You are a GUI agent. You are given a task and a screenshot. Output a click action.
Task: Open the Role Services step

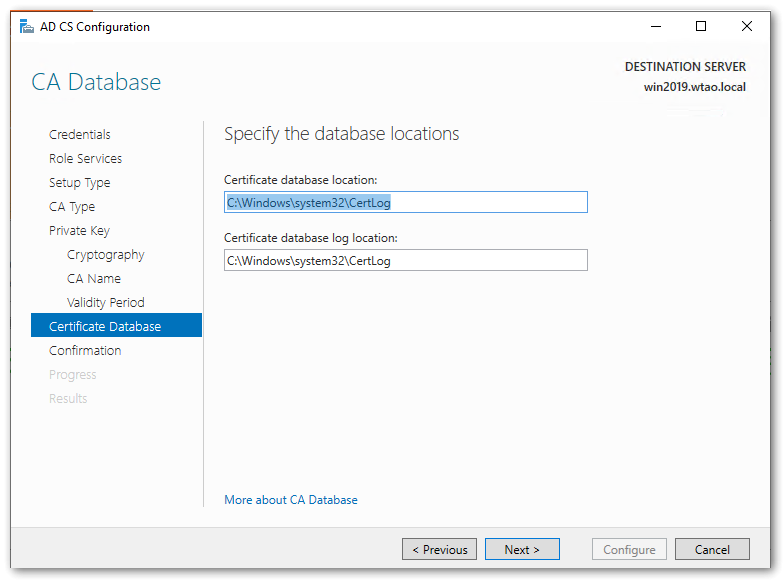[85, 158]
